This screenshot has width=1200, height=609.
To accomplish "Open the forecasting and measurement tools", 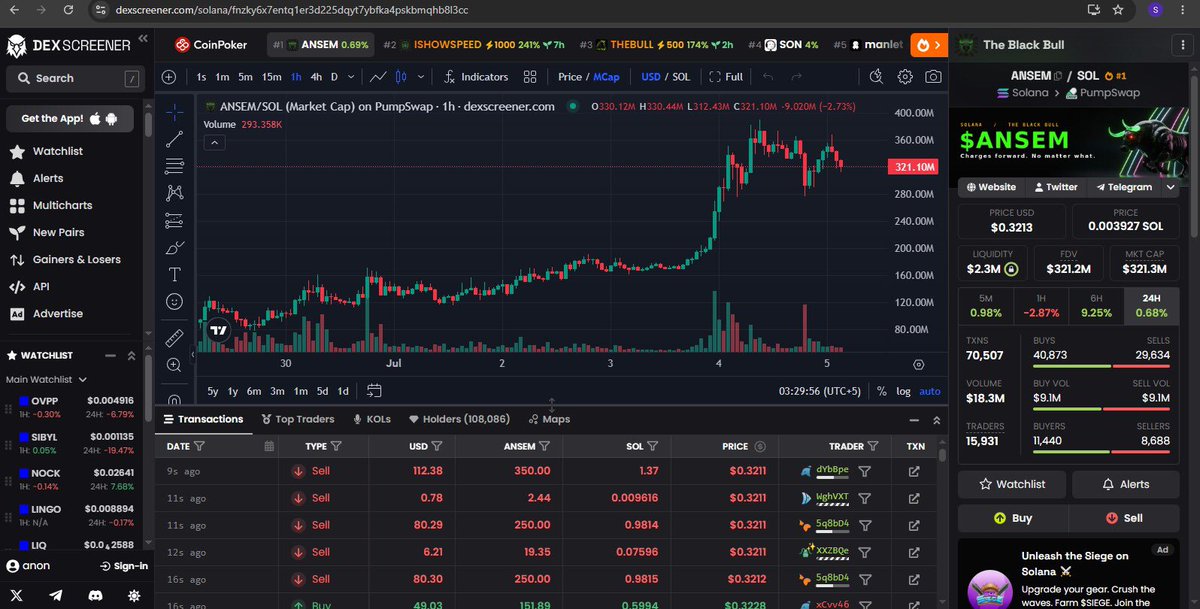I will (x=174, y=220).
